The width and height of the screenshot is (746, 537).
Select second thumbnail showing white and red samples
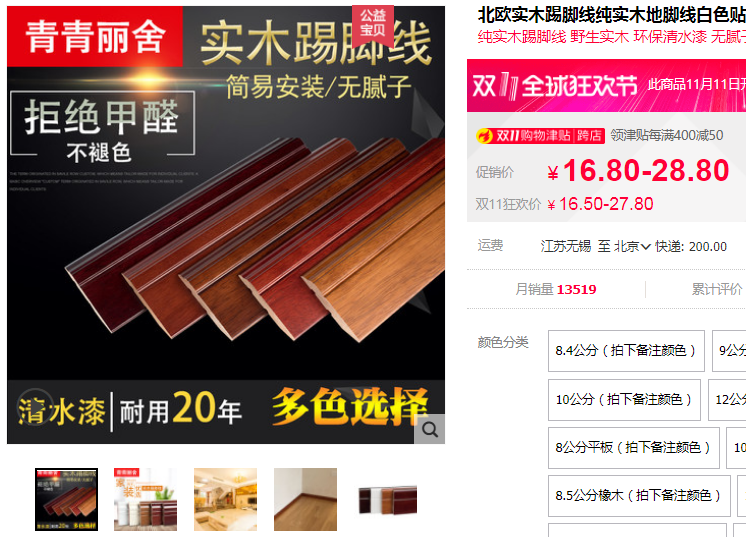[x=146, y=499]
